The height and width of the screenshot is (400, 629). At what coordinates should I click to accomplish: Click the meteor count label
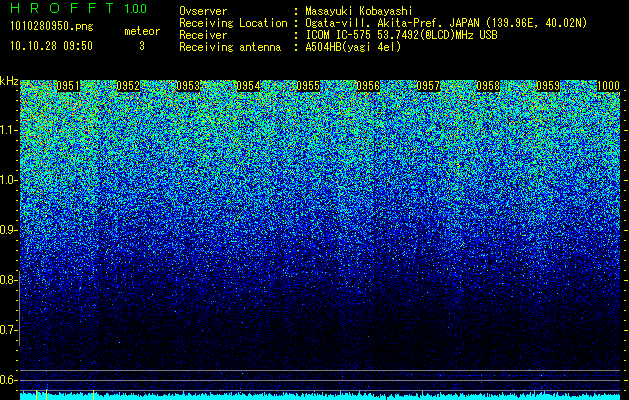coord(142,31)
